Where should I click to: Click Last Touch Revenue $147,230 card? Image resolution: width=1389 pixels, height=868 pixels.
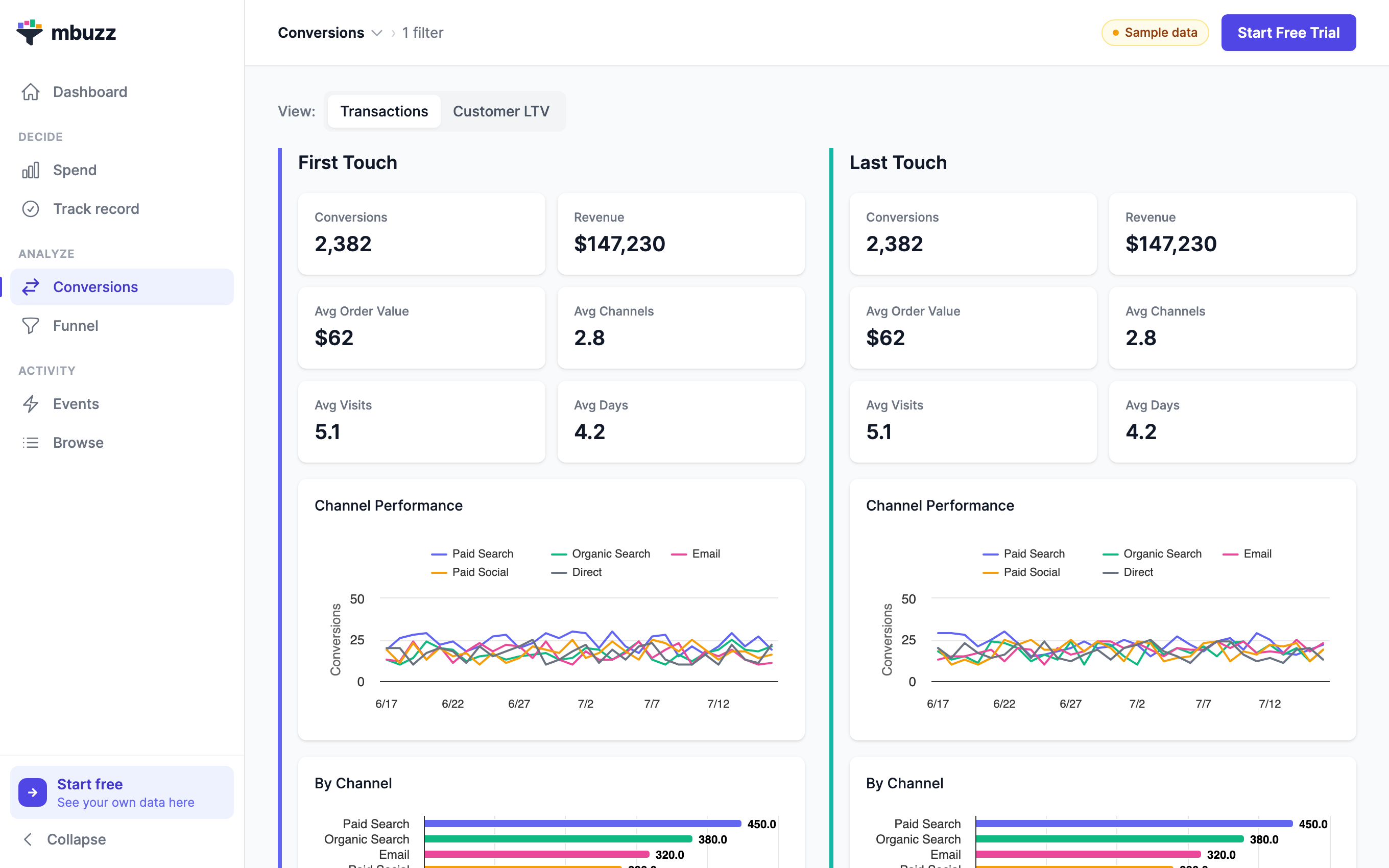click(x=1233, y=234)
